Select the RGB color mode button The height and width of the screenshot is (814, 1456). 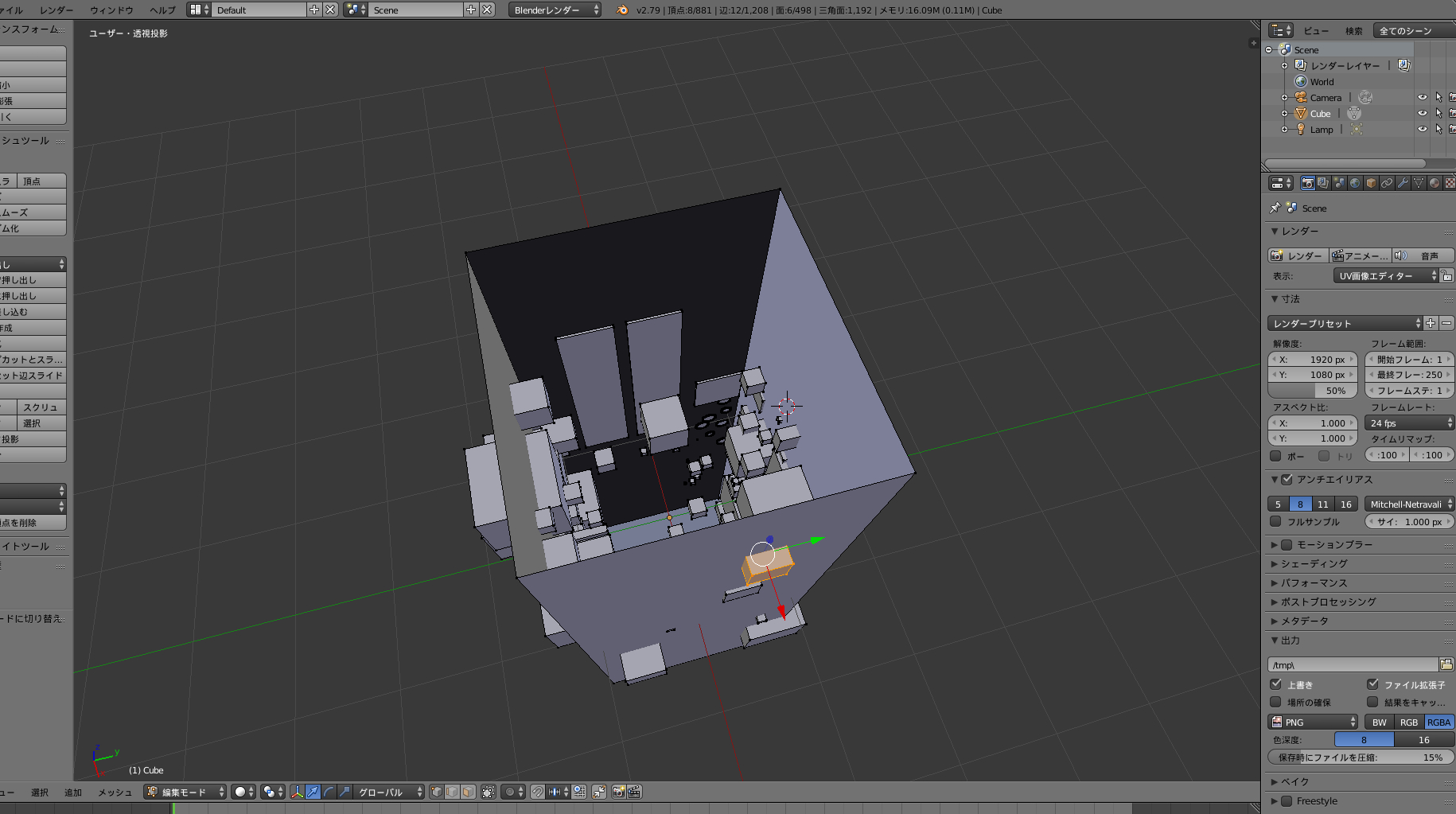[1409, 722]
